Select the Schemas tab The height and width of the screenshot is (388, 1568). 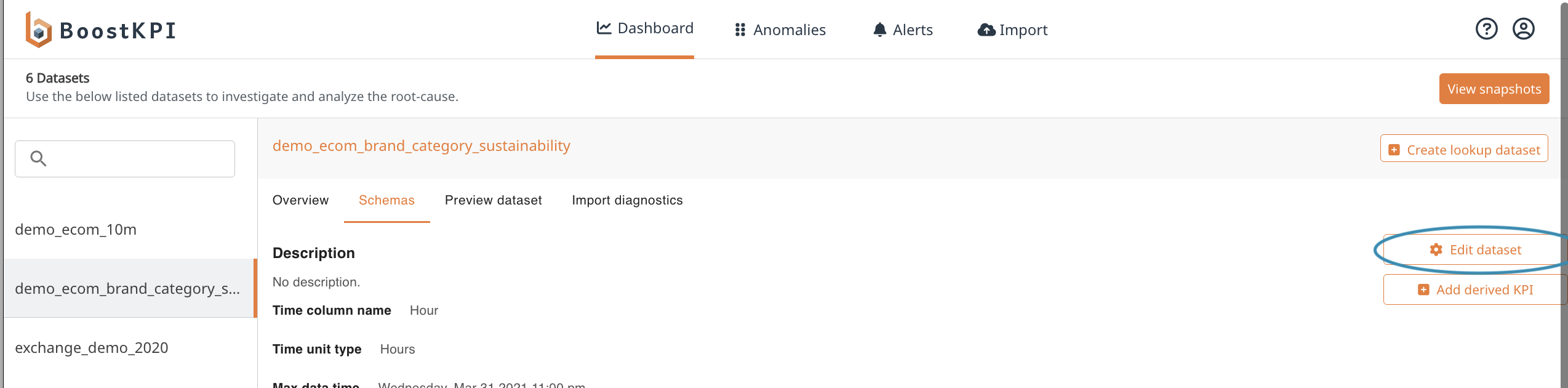click(x=386, y=200)
